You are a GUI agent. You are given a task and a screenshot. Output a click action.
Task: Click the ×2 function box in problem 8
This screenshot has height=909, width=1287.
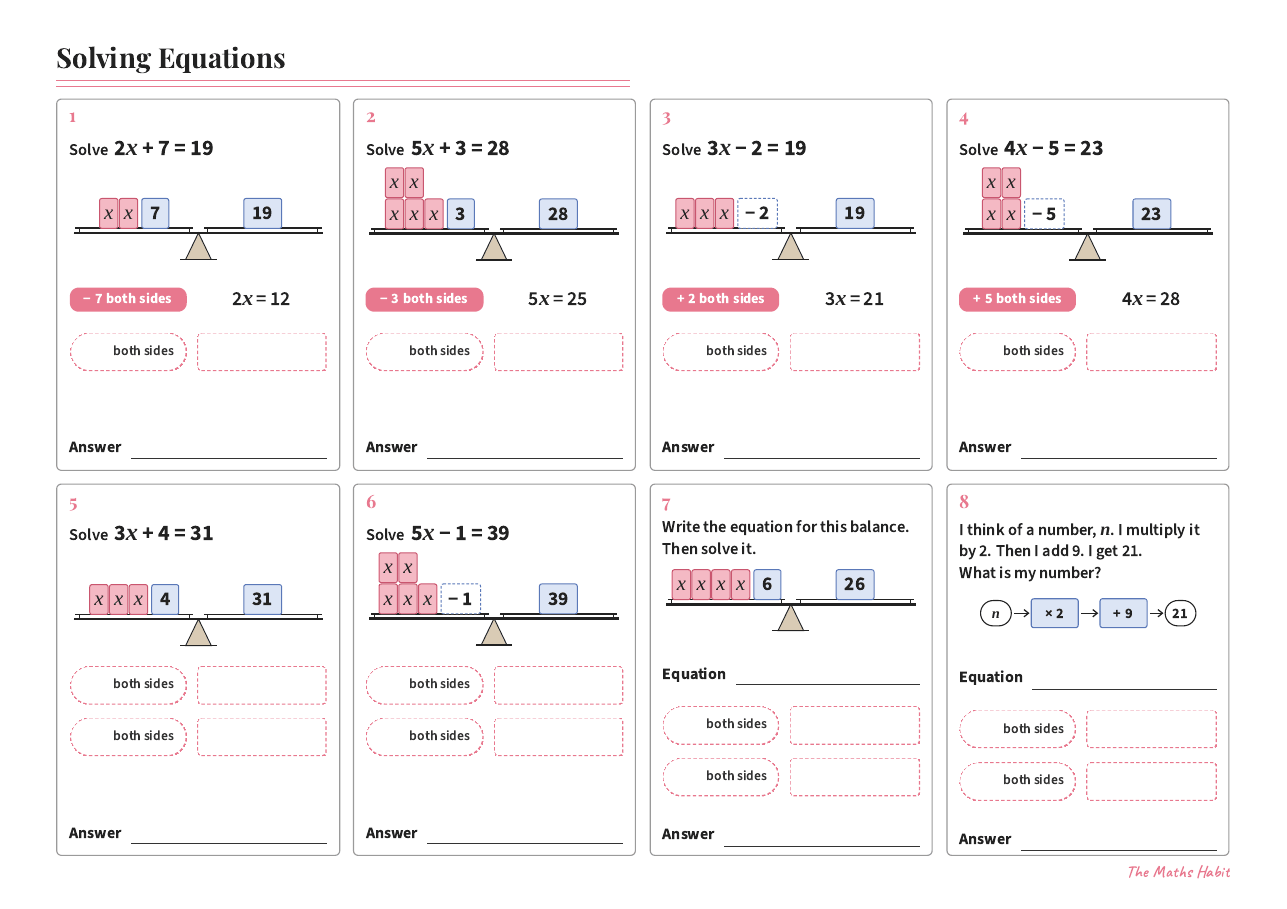click(x=1055, y=613)
